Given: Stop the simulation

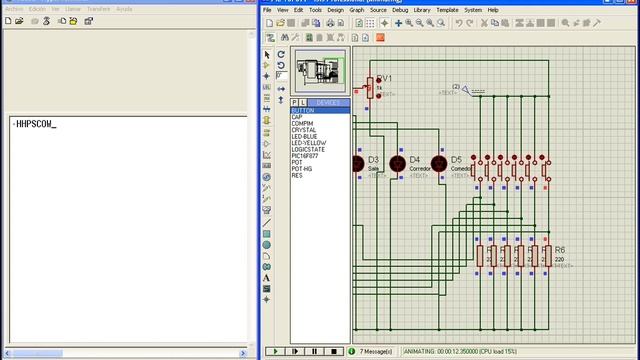Looking at the screenshot, I should click(x=334, y=351).
